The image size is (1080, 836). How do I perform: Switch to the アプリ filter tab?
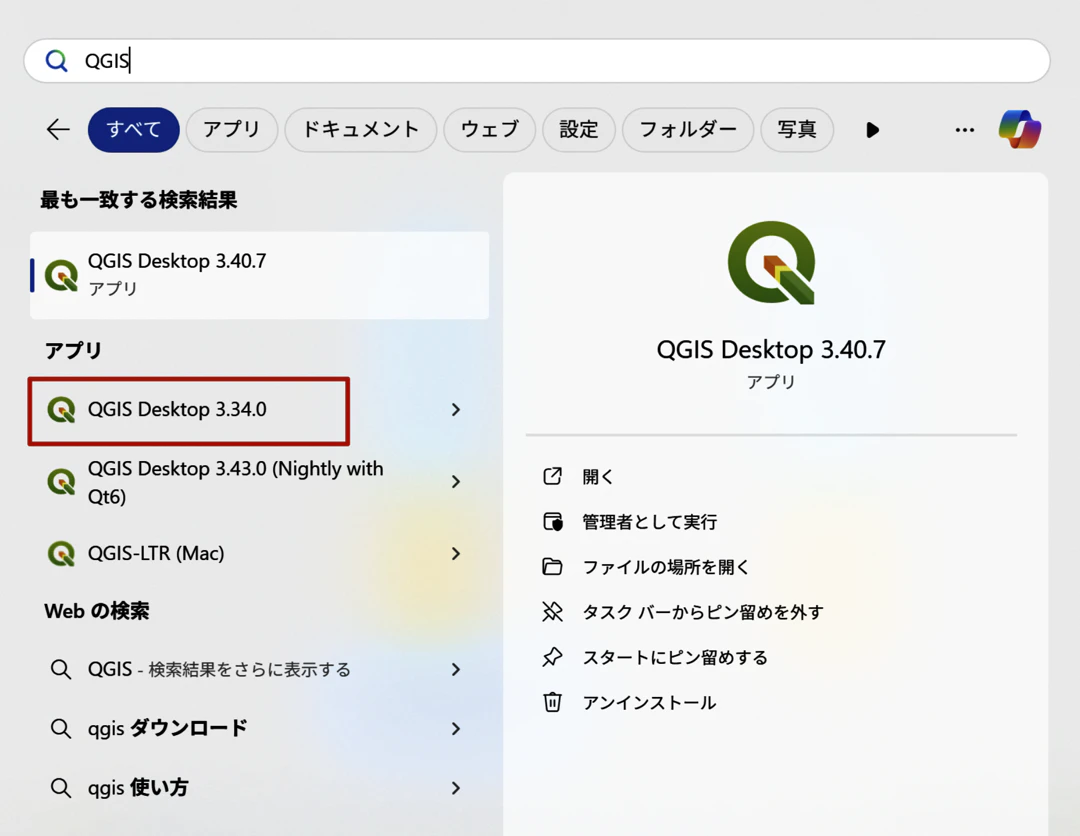pos(231,129)
